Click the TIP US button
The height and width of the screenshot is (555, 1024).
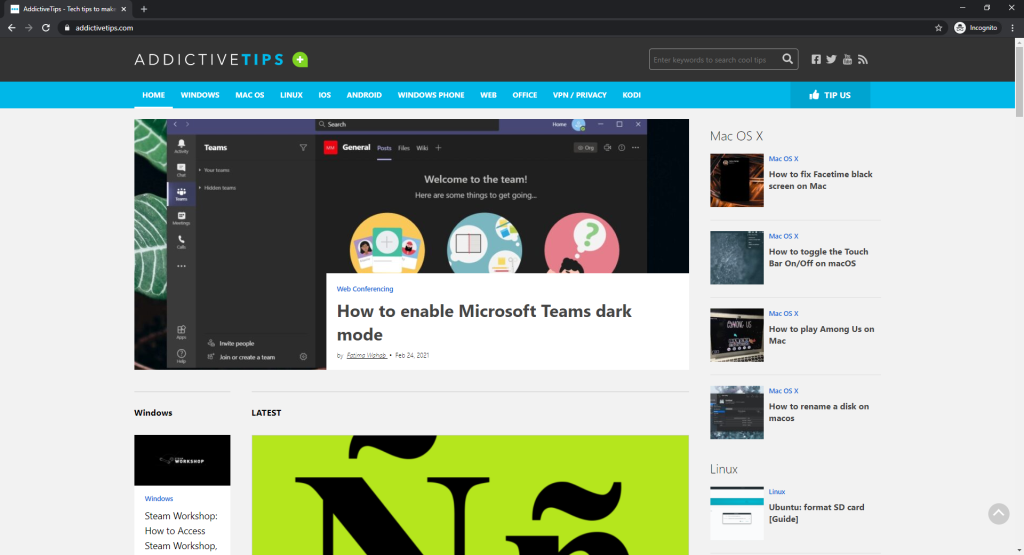coord(830,95)
